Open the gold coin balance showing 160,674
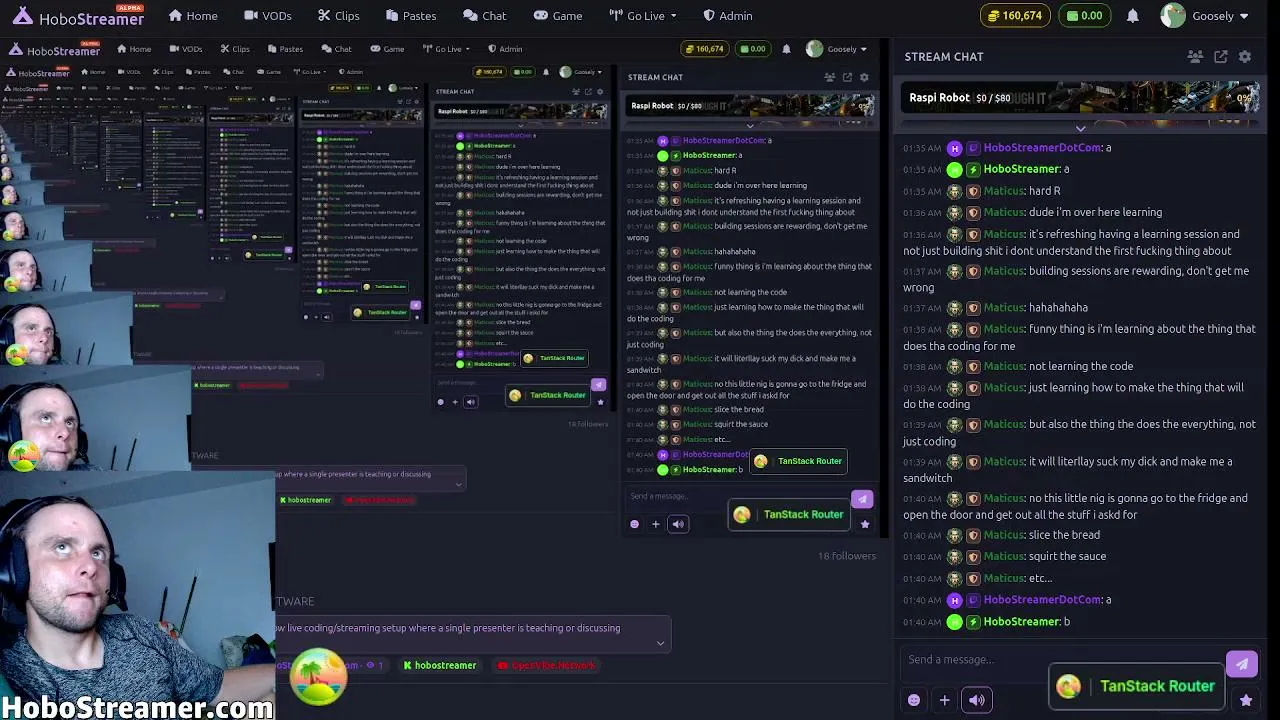The width and height of the screenshot is (1280, 720). (1014, 16)
